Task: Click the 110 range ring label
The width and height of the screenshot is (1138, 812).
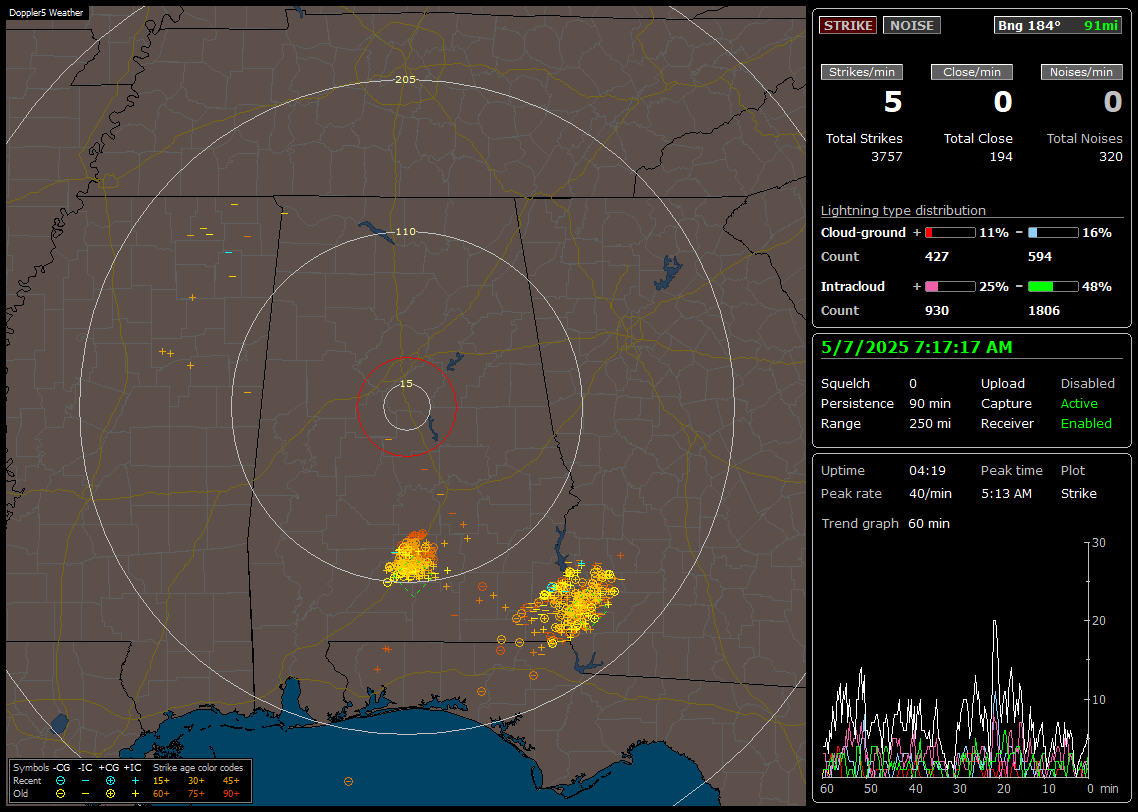Action: (405, 232)
